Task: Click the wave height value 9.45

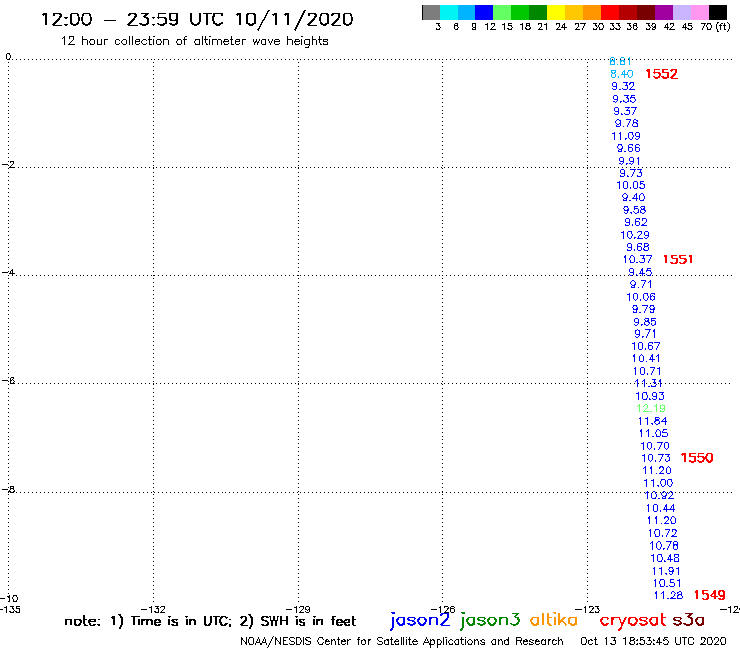Action: pos(640,272)
